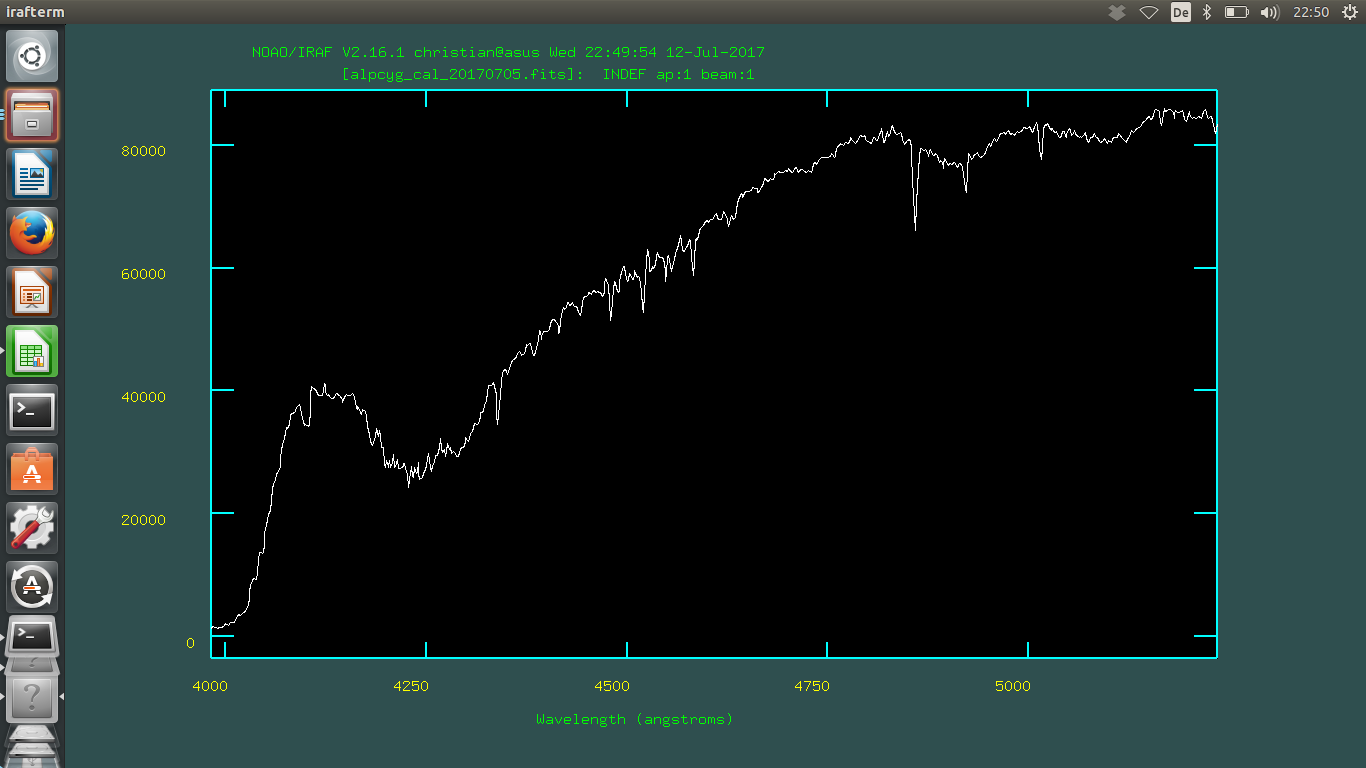Start Firefox web browser

pos(33,233)
